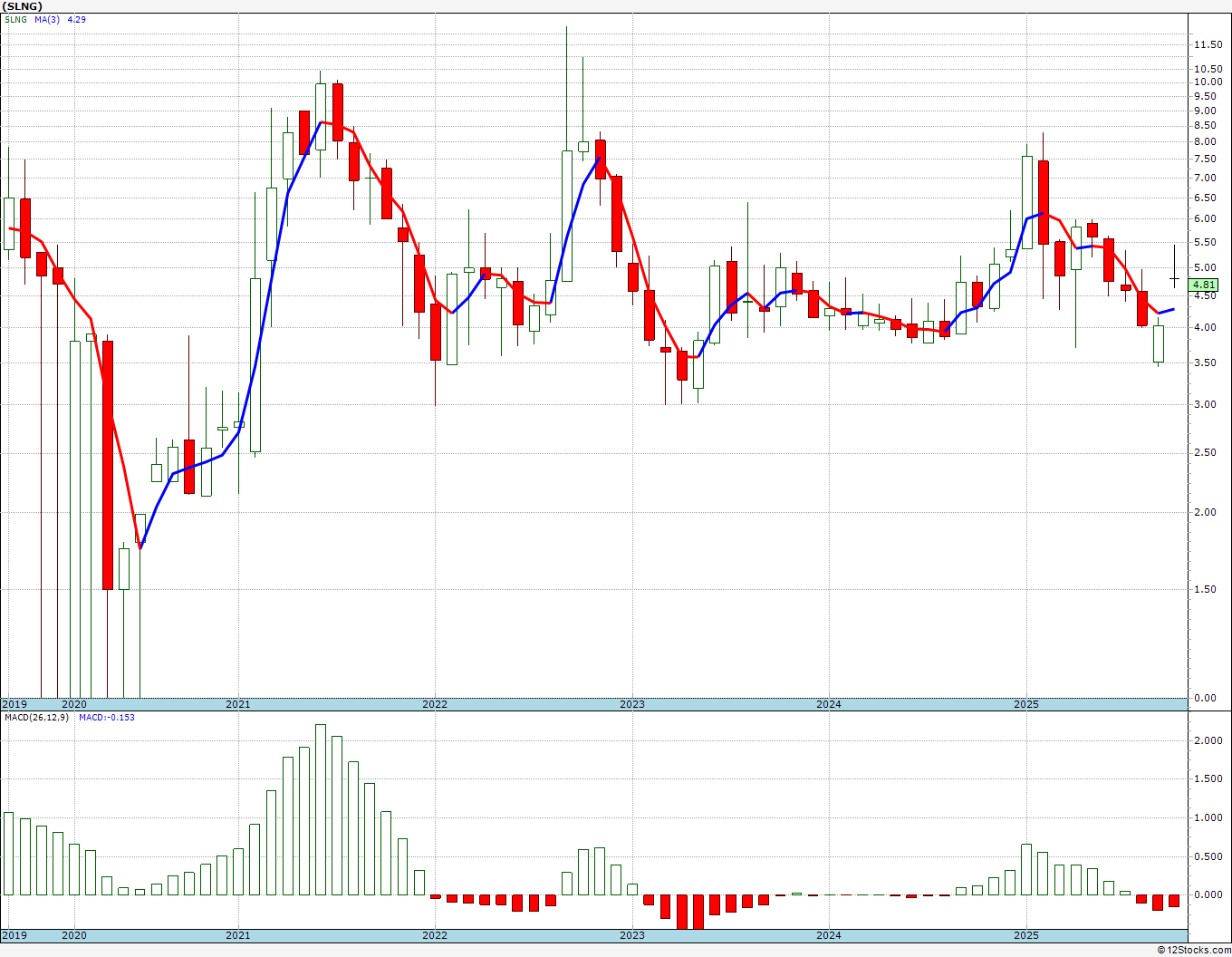1232x957 pixels.
Task: Click the "8.00" price axis label
Action: [x=1206, y=141]
